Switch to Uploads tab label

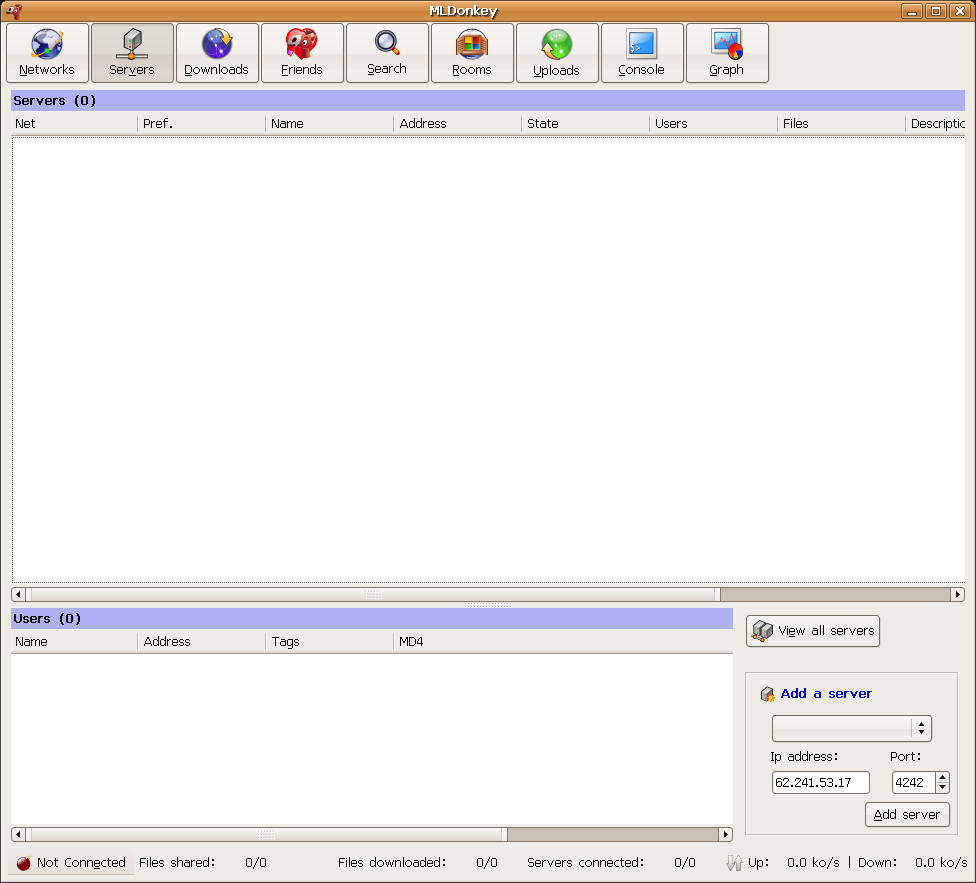556,70
